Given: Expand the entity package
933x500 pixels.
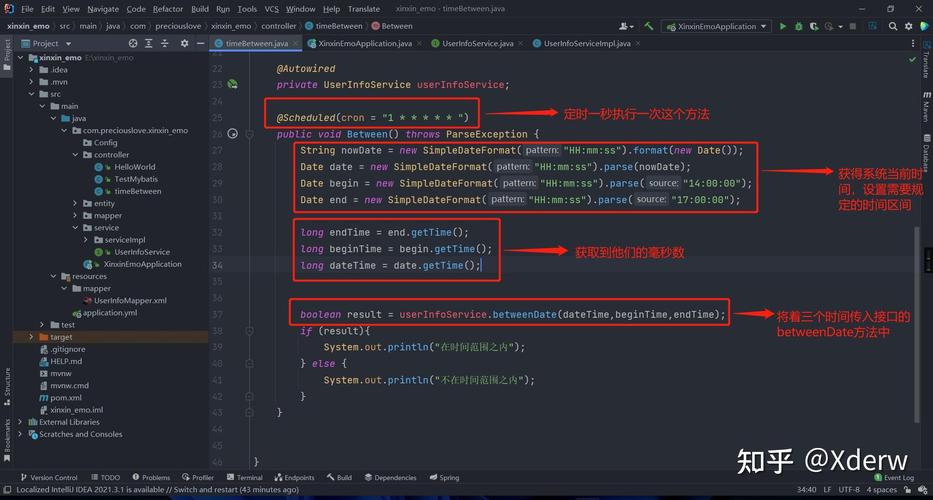Looking at the screenshot, I should [x=76, y=204].
